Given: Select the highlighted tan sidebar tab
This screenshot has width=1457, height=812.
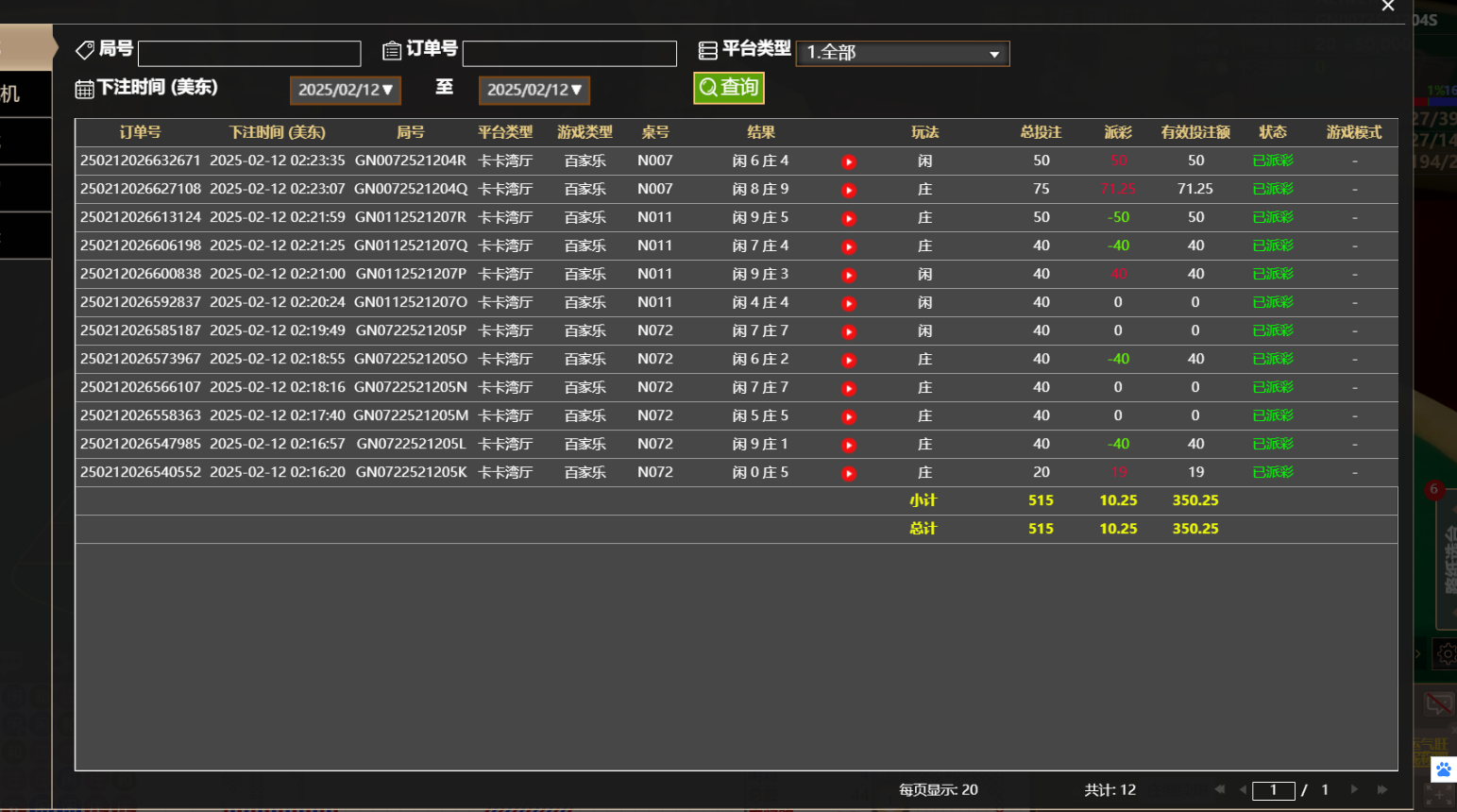Looking at the screenshot, I should point(25,45).
